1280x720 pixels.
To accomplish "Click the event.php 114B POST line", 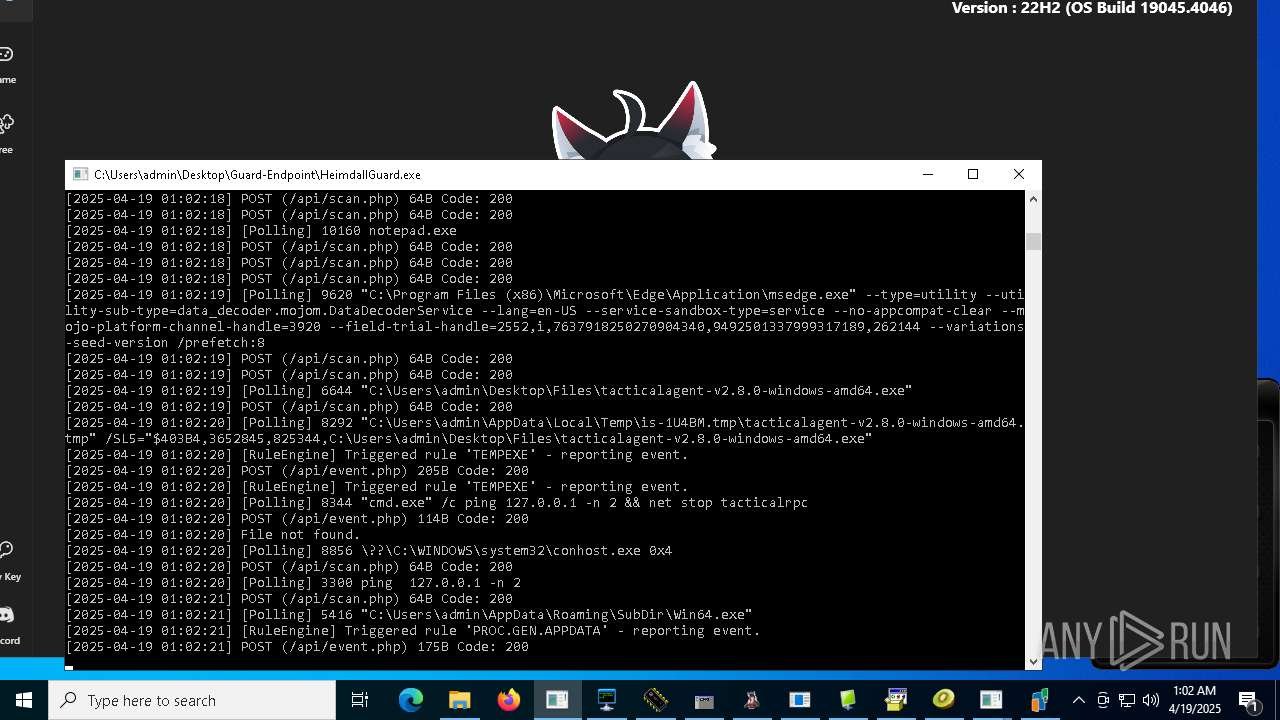I will [x=297, y=519].
